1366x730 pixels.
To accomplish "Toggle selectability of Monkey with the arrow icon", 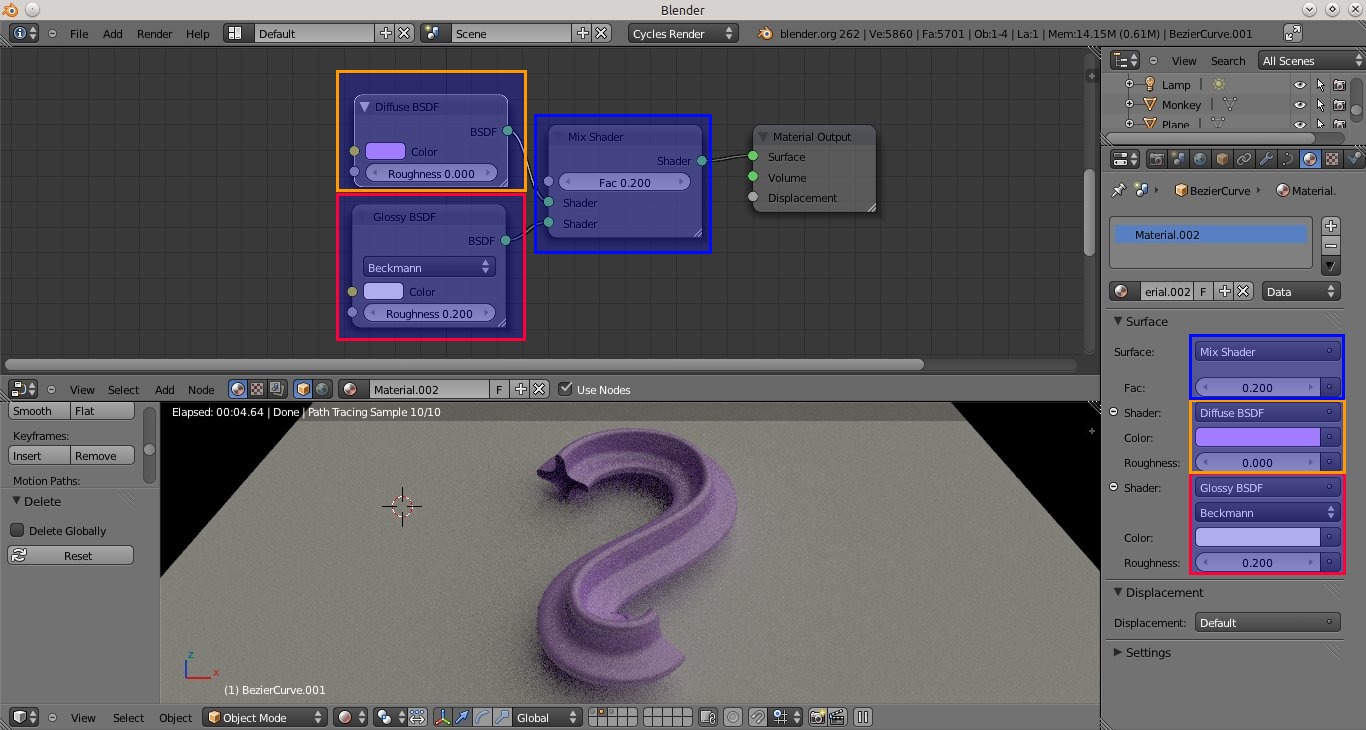I will [1320, 105].
